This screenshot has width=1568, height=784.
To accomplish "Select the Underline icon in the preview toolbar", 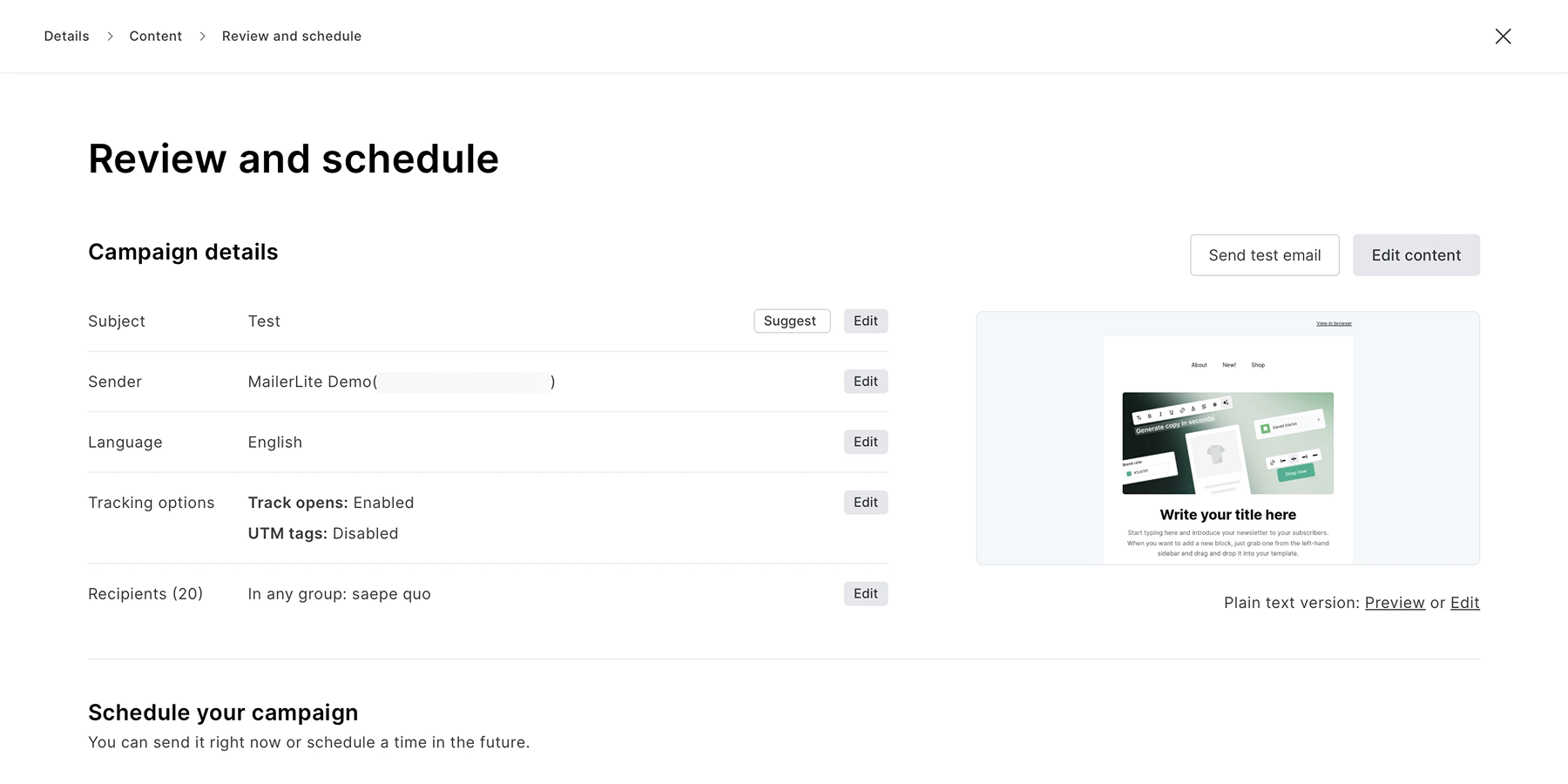I will (x=1172, y=411).
